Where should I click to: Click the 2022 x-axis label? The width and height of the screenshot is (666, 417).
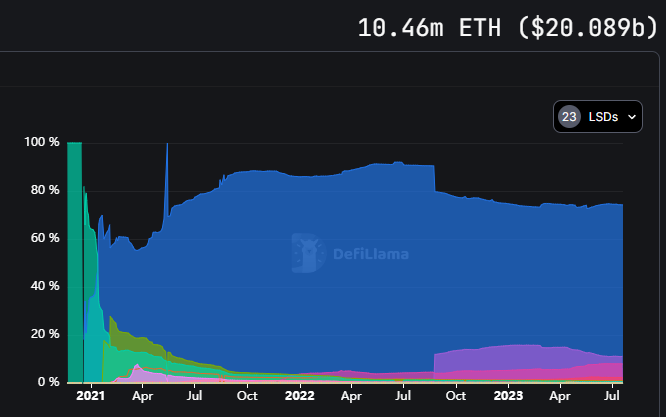click(x=299, y=396)
